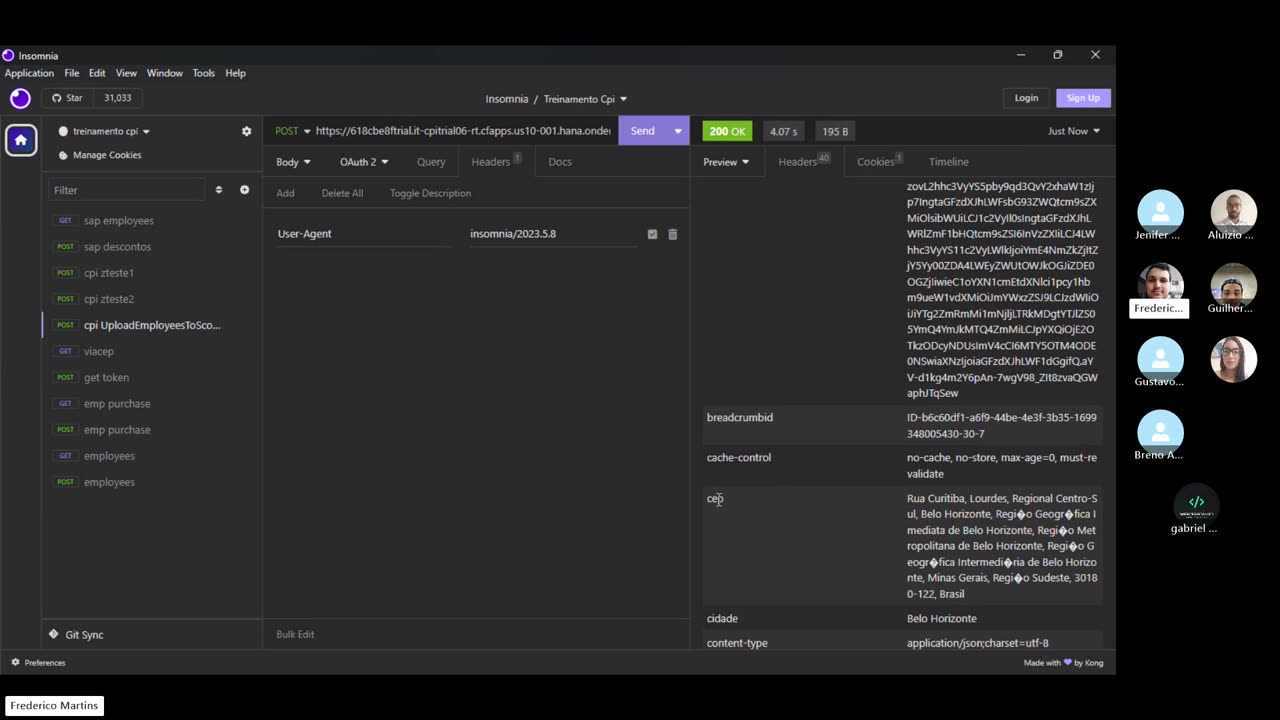Select the cpi UploadEmployeesToSco request
The width and height of the screenshot is (1280, 720).
[152, 325]
